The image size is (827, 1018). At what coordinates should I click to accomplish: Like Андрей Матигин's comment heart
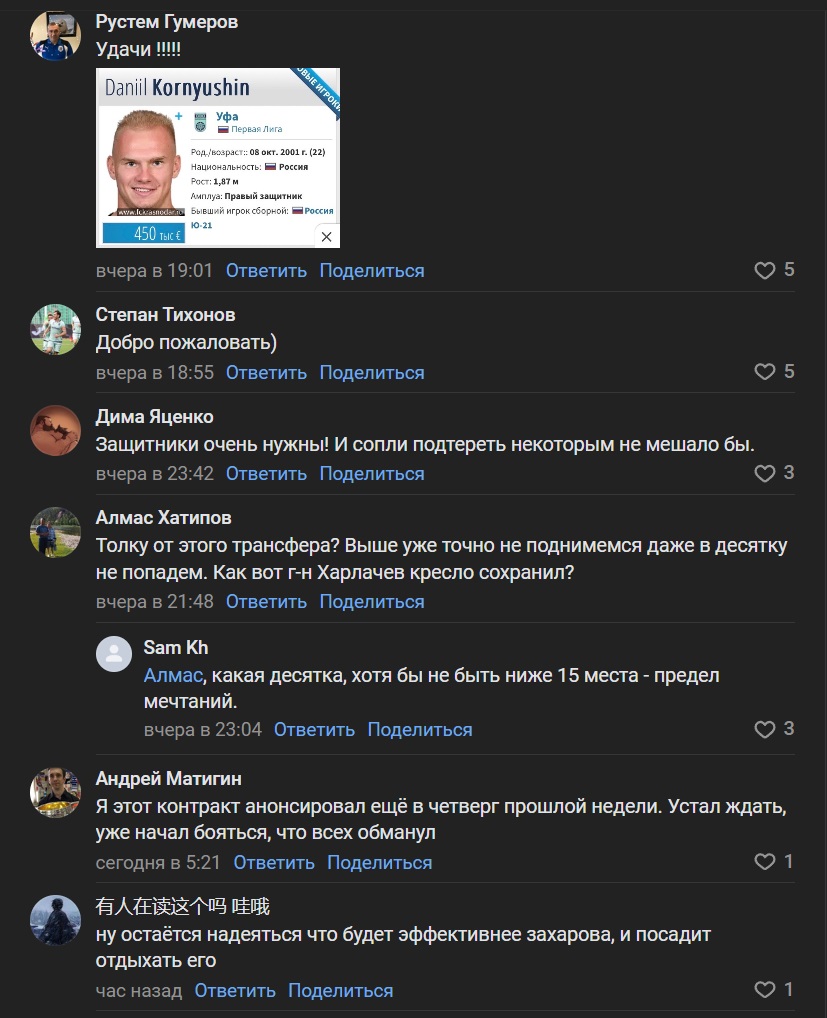(x=765, y=862)
